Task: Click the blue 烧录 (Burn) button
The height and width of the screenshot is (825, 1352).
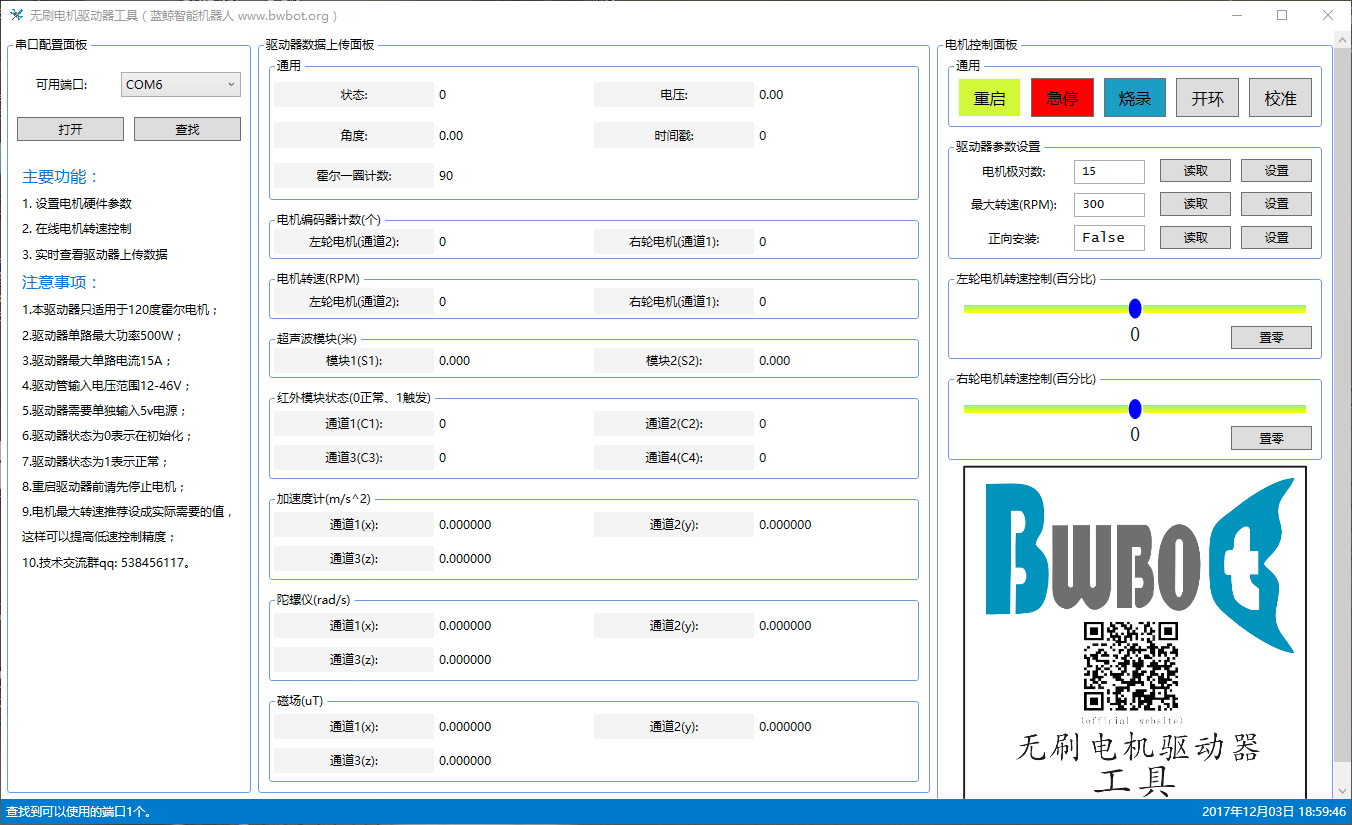Action: click(x=1134, y=98)
